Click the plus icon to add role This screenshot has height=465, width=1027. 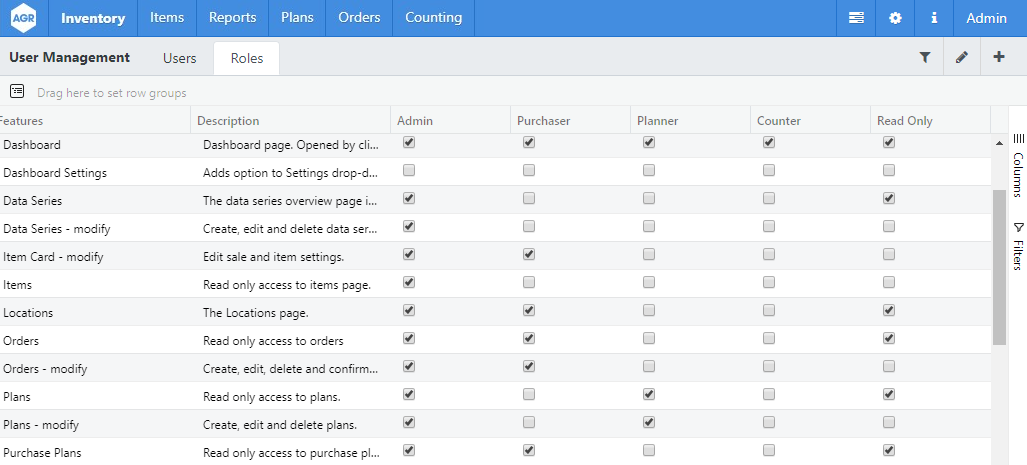(999, 58)
